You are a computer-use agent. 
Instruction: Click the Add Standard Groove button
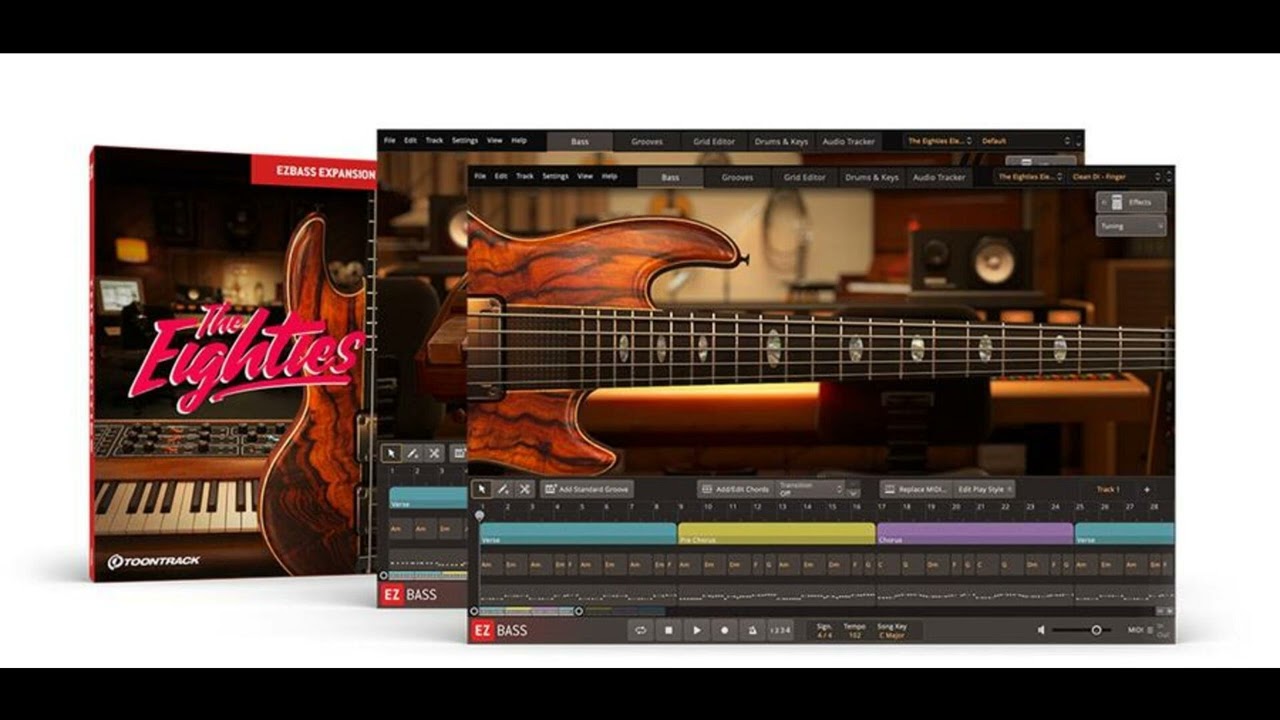(587, 489)
